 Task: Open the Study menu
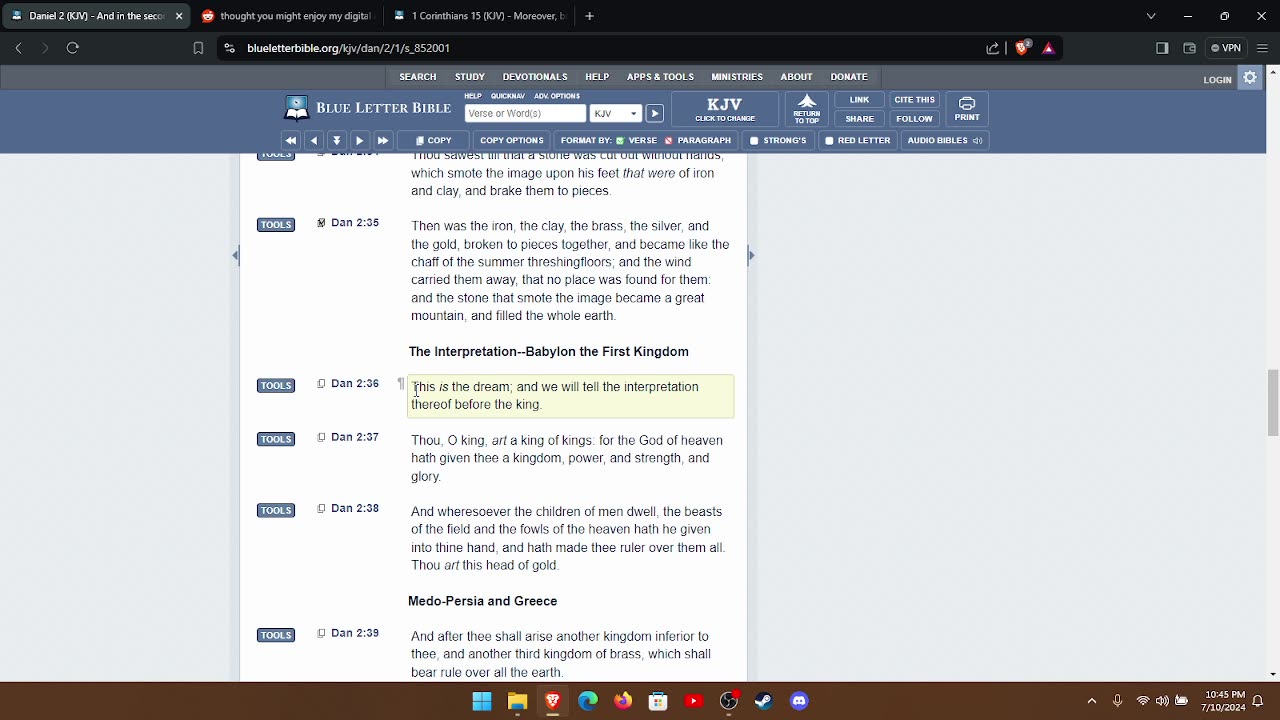pyautogui.click(x=470, y=77)
